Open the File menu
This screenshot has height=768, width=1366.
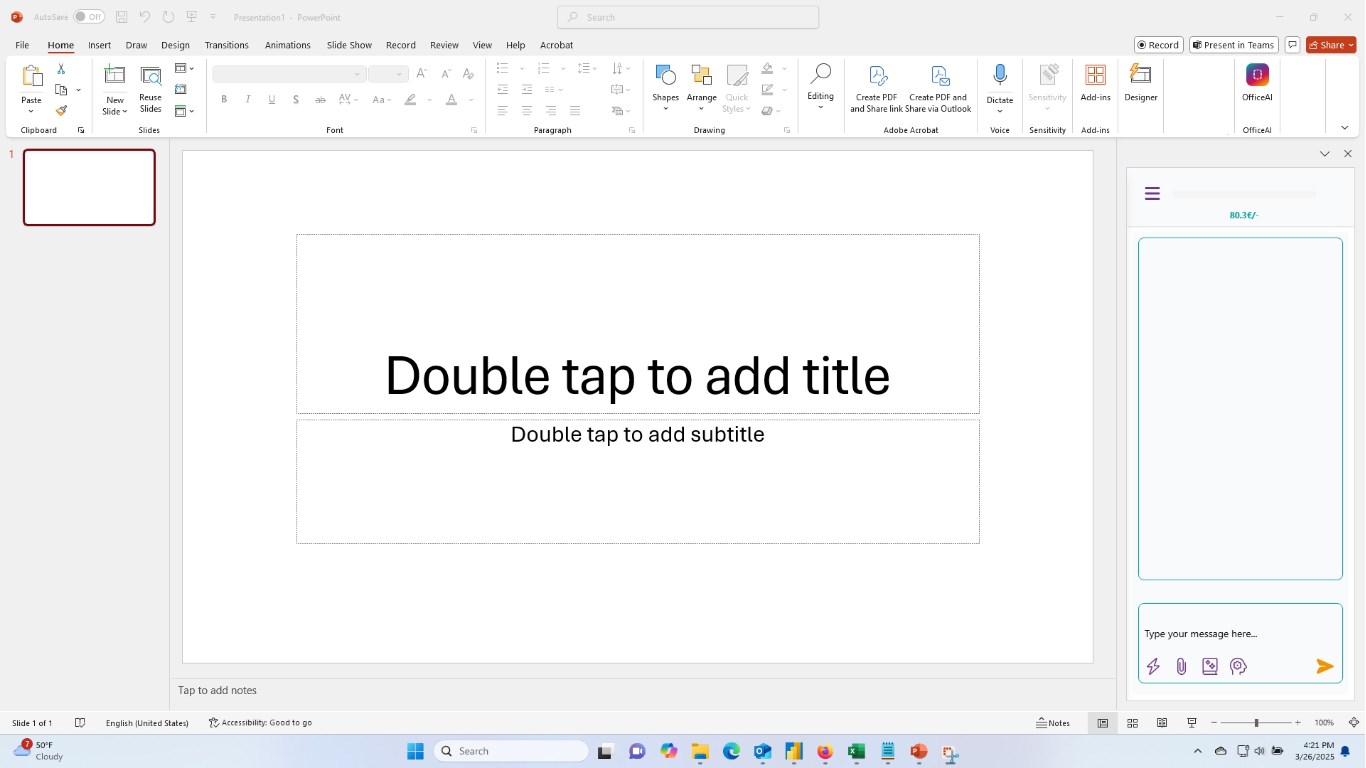pos(22,45)
